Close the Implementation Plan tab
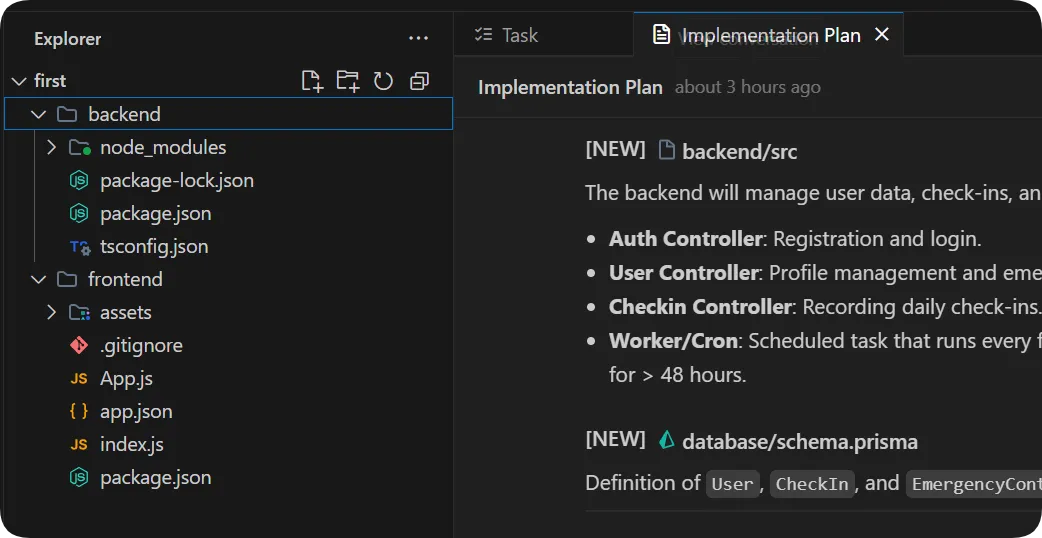This screenshot has height=538, width=1042. (881, 35)
